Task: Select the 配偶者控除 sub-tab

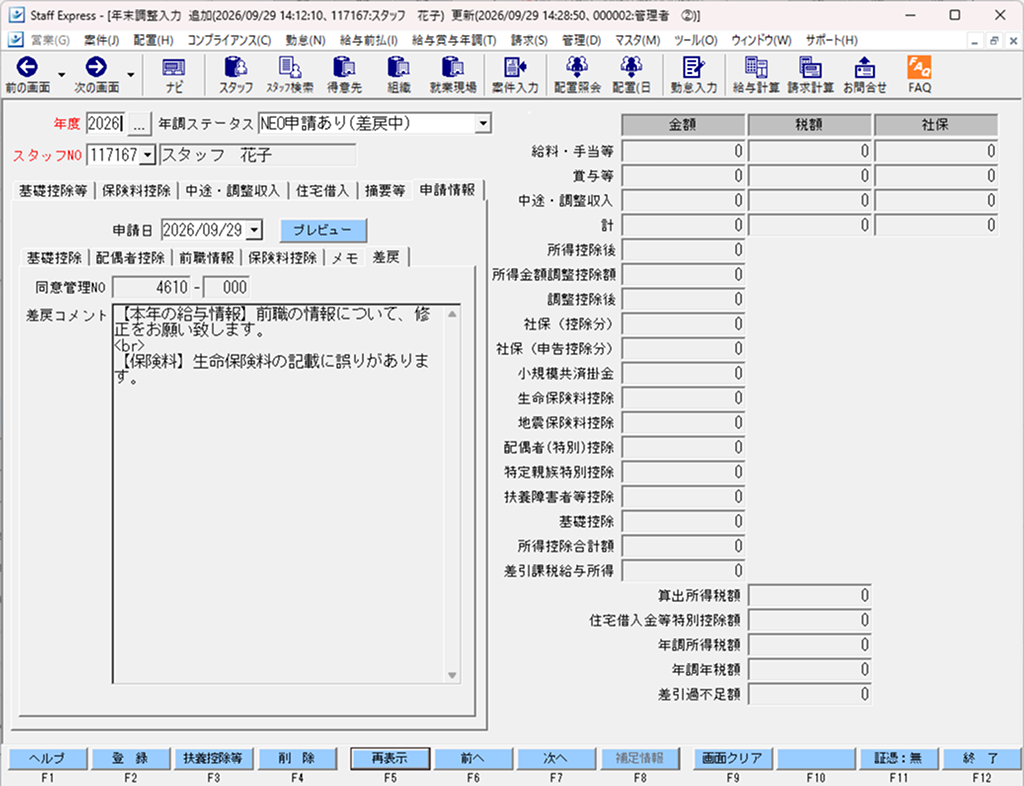Action: point(131,258)
